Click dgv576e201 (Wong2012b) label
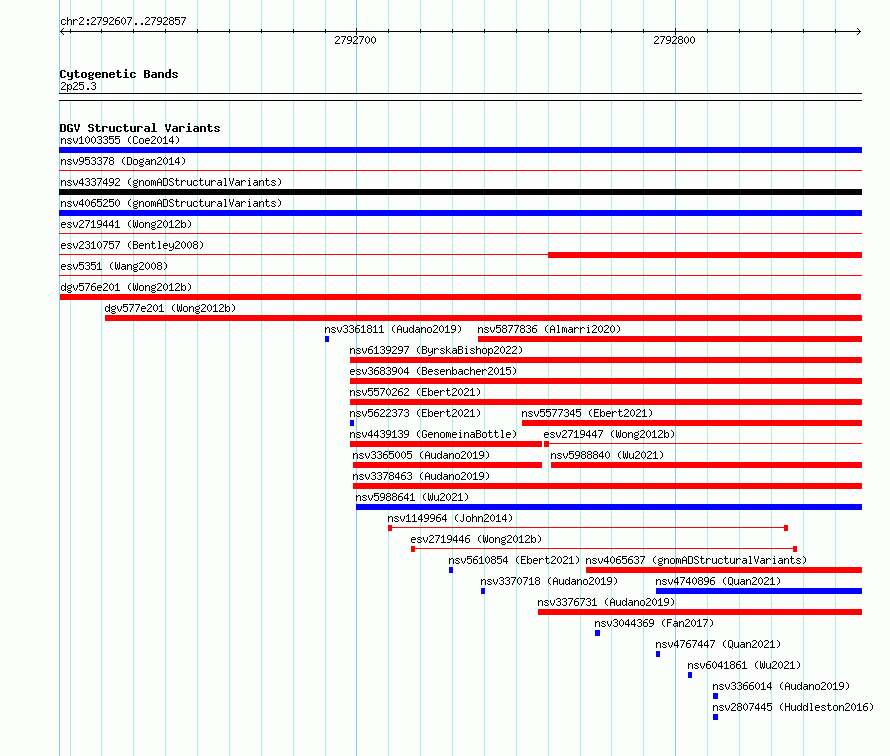The width and height of the screenshot is (890, 756). [x=126, y=287]
